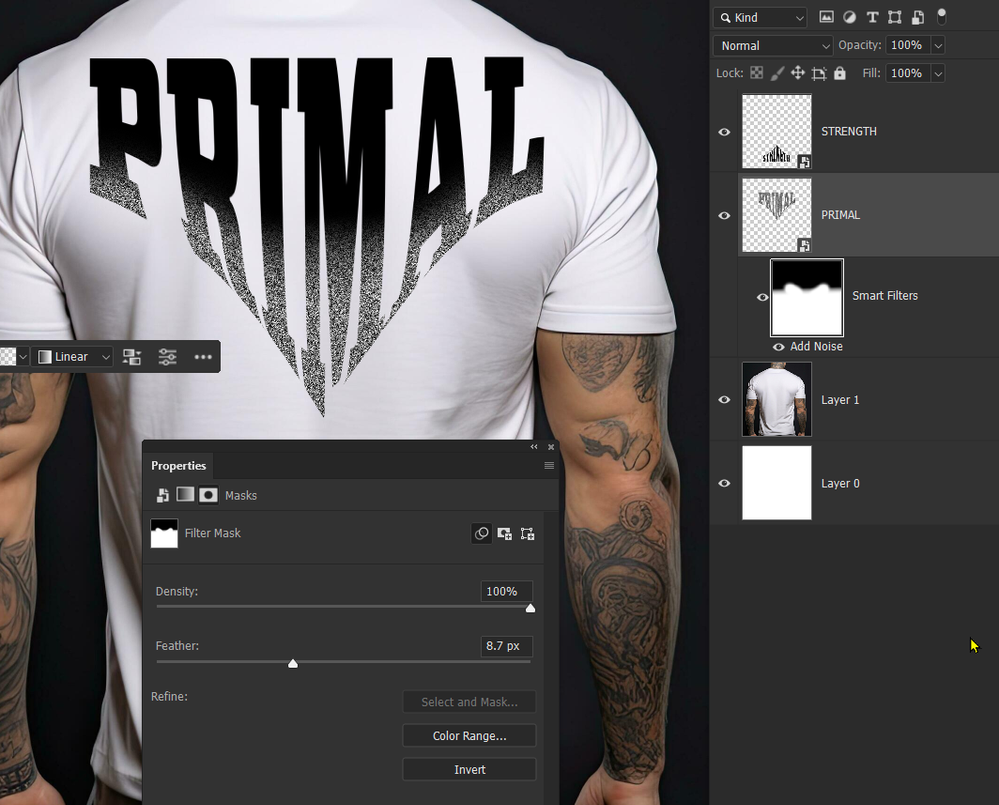This screenshot has width=999, height=805.
Task: Click the Density 100% input field
Action: click(x=507, y=591)
